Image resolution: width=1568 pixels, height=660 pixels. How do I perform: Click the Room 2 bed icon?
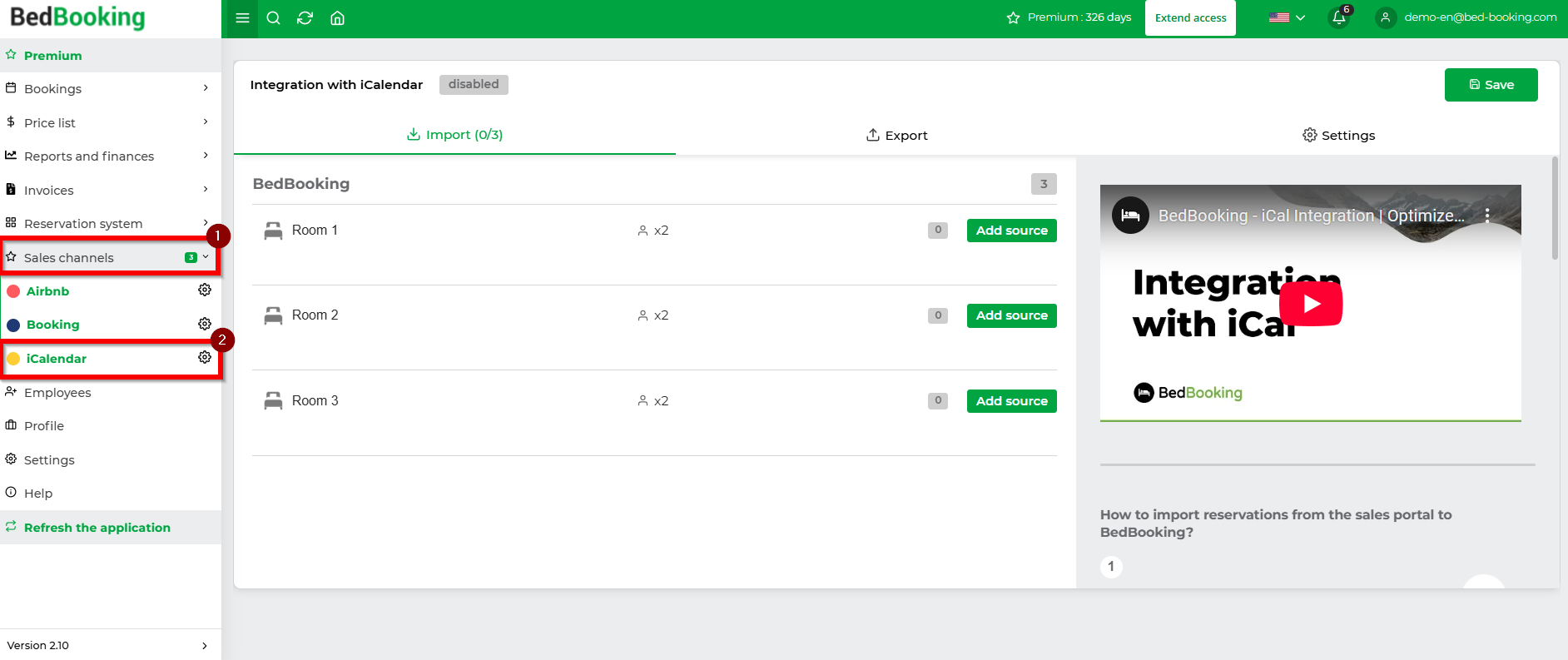click(x=273, y=315)
